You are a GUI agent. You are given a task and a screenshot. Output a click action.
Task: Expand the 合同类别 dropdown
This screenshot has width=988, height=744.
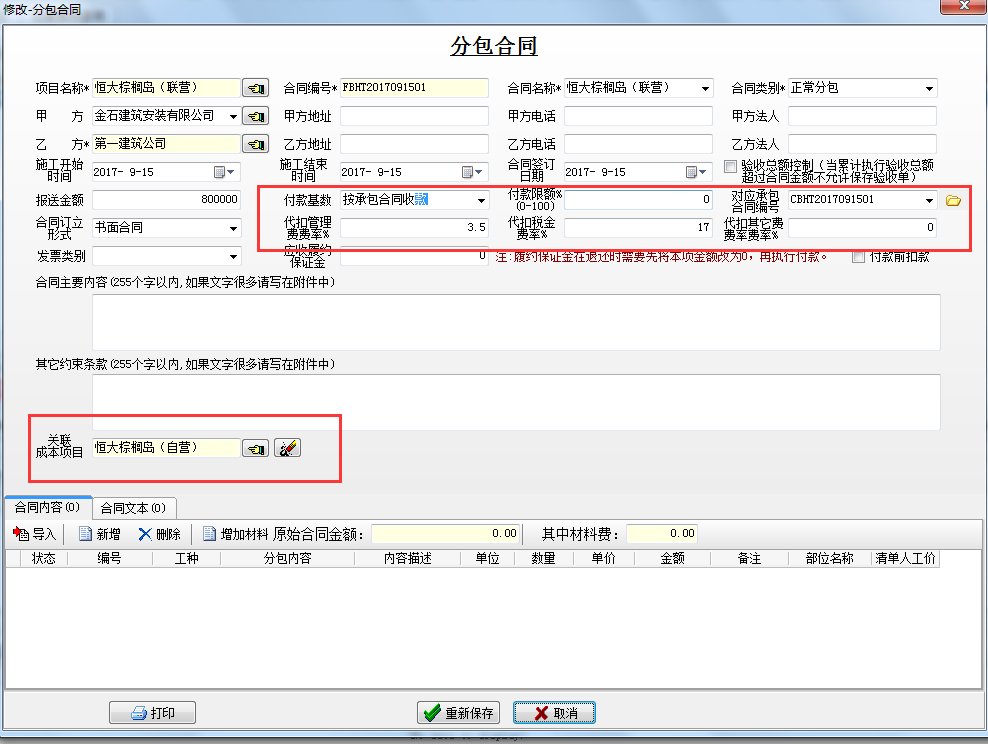[929, 88]
